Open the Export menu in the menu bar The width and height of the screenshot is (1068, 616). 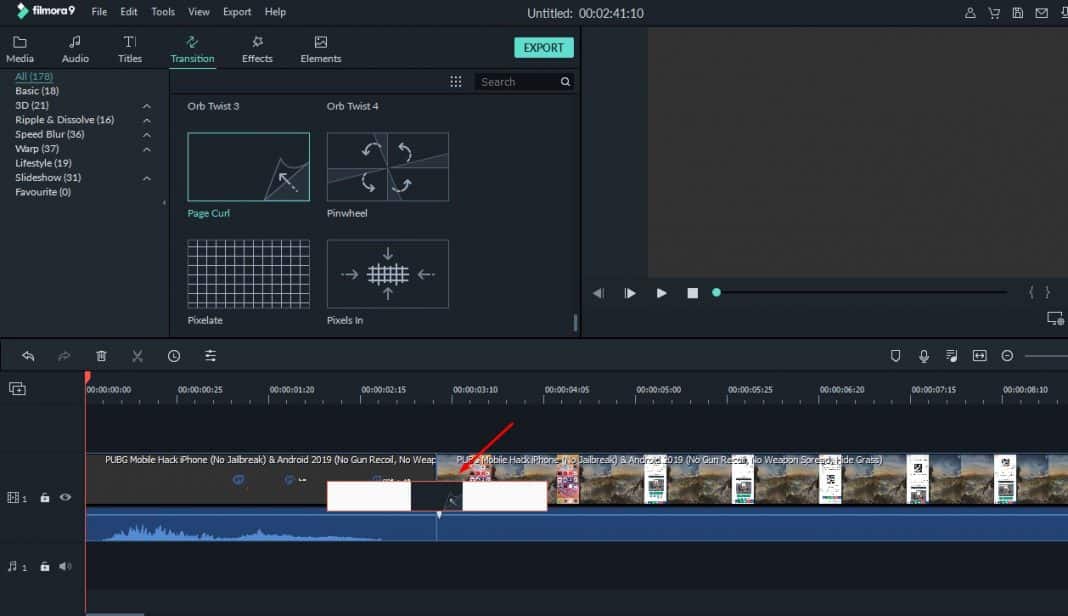pos(237,12)
